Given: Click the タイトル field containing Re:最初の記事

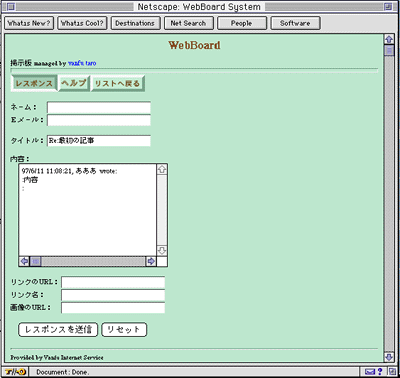Looking at the screenshot, I should (x=99, y=141).
